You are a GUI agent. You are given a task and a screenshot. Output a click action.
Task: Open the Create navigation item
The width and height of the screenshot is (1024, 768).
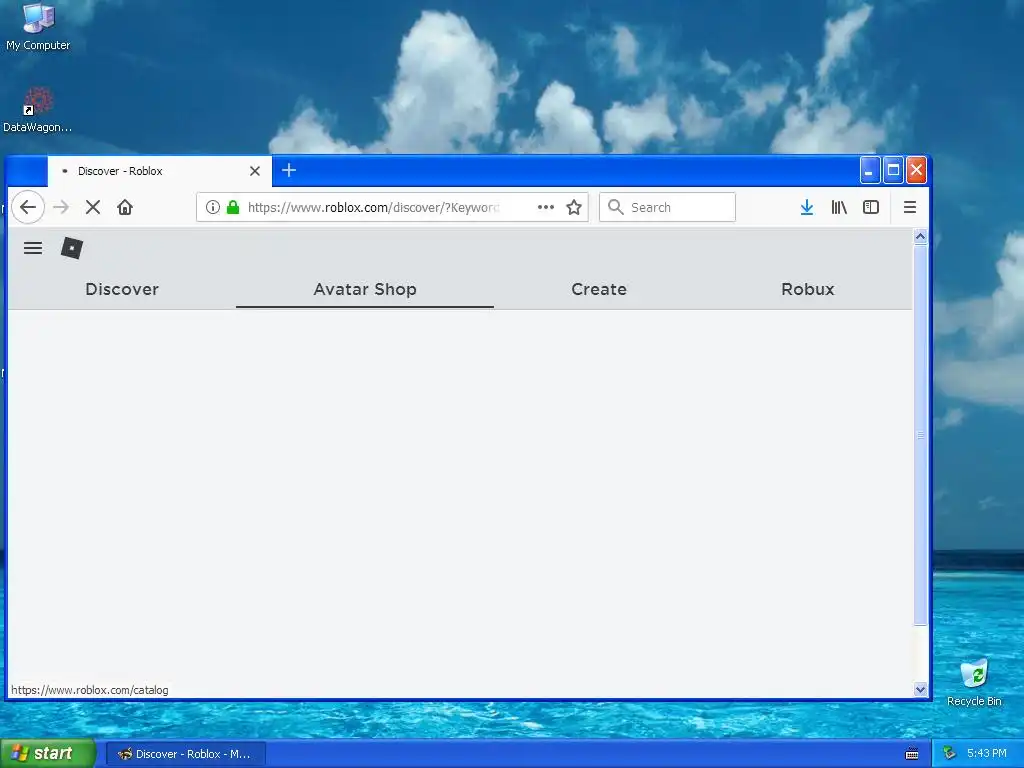point(599,289)
